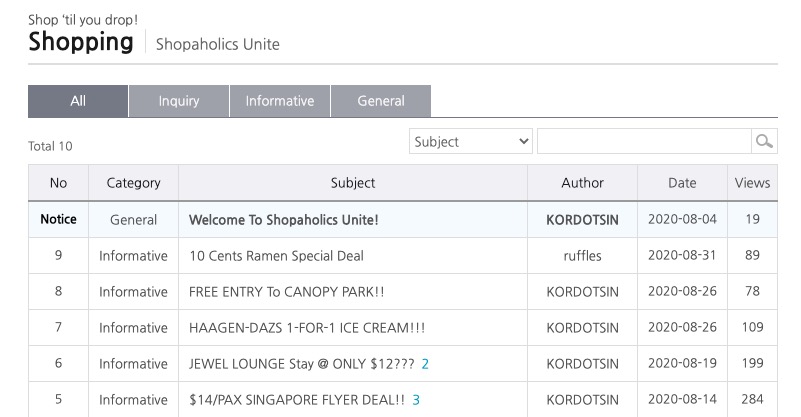Screen dimensions: 801x417
Task: Click the Views column header
Action: coord(752,183)
